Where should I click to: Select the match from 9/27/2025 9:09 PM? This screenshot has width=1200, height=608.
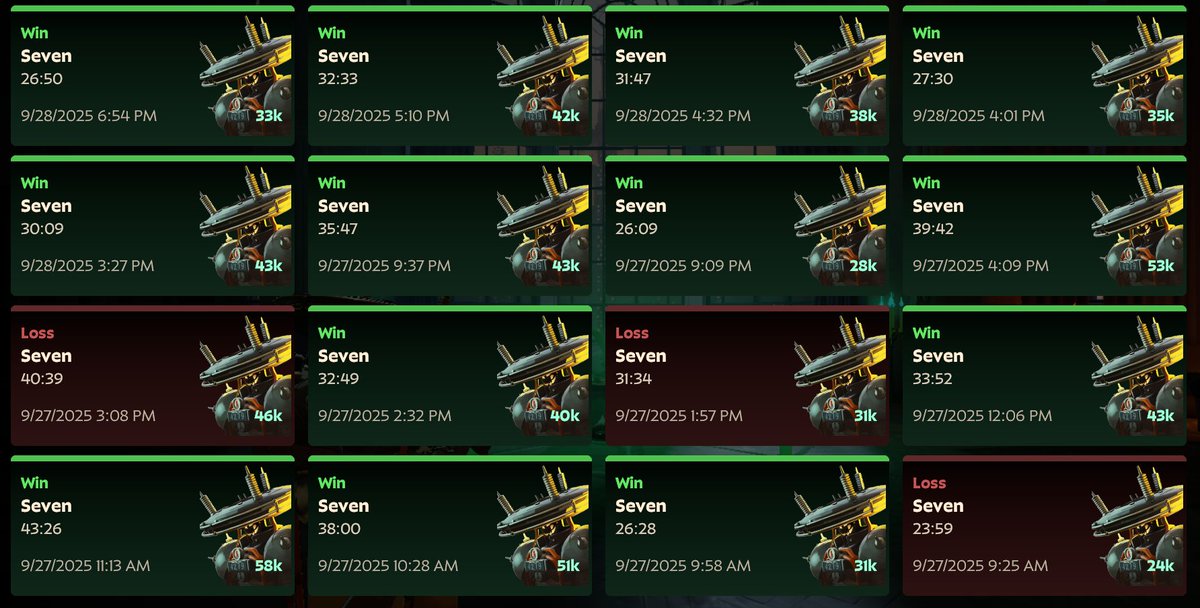coord(747,225)
